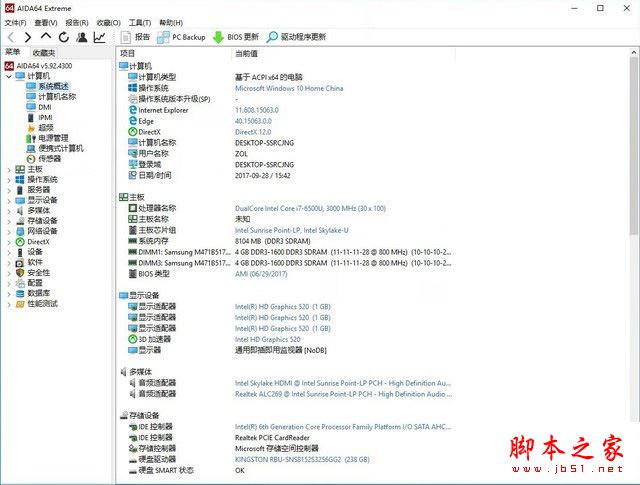The height and width of the screenshot is (485, 640).
Task: Click the 配置 icon in tree
Action: (x=20, y=283)
